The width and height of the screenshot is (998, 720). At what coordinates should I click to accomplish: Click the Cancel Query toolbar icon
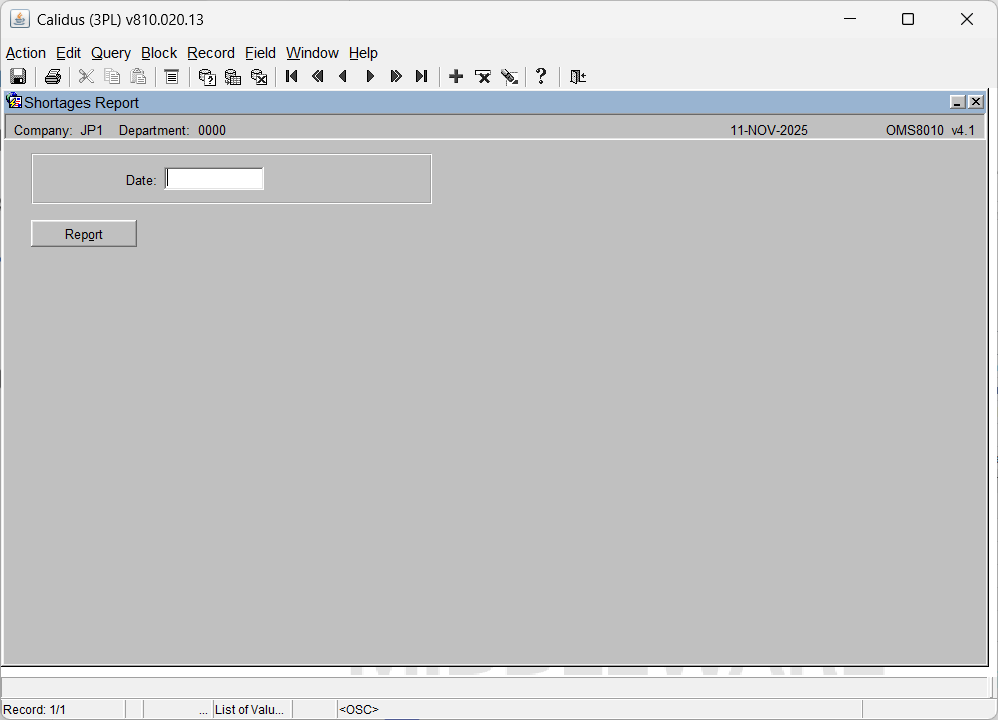259,77
